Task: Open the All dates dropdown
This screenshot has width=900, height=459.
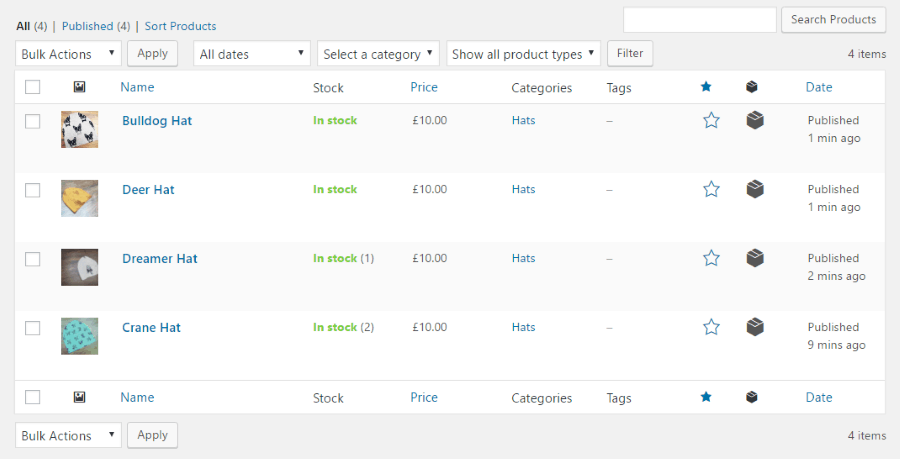Action: coord(252,54)
